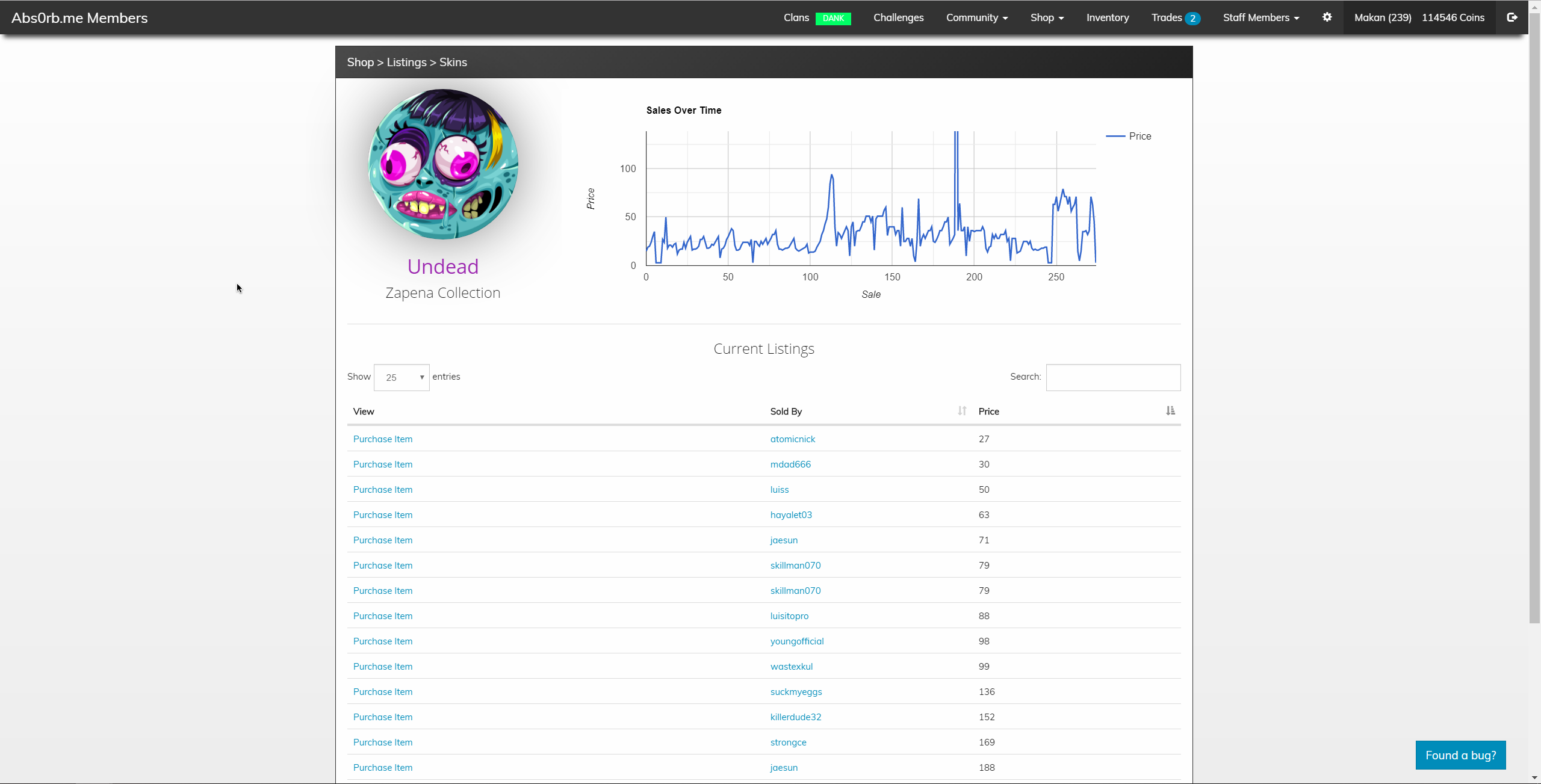Open seller atomicnick's profile
Image resolution: width=1541 pixels, height=784 pixels.
[793, 439]
